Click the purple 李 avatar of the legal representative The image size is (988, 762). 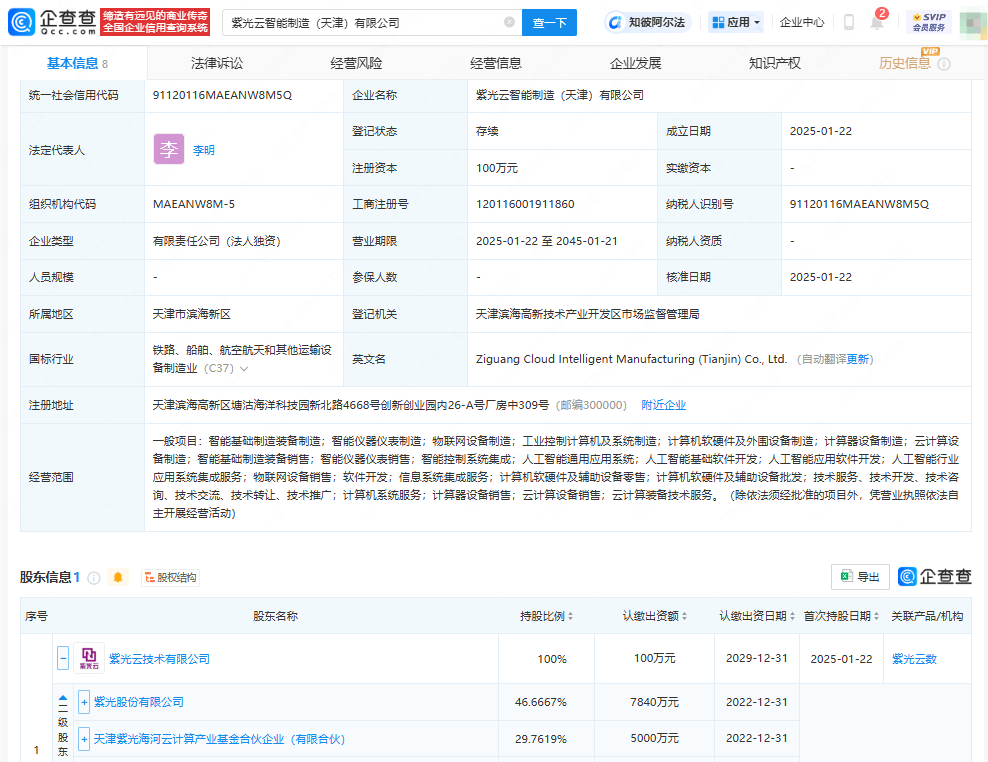coord(169,149)
